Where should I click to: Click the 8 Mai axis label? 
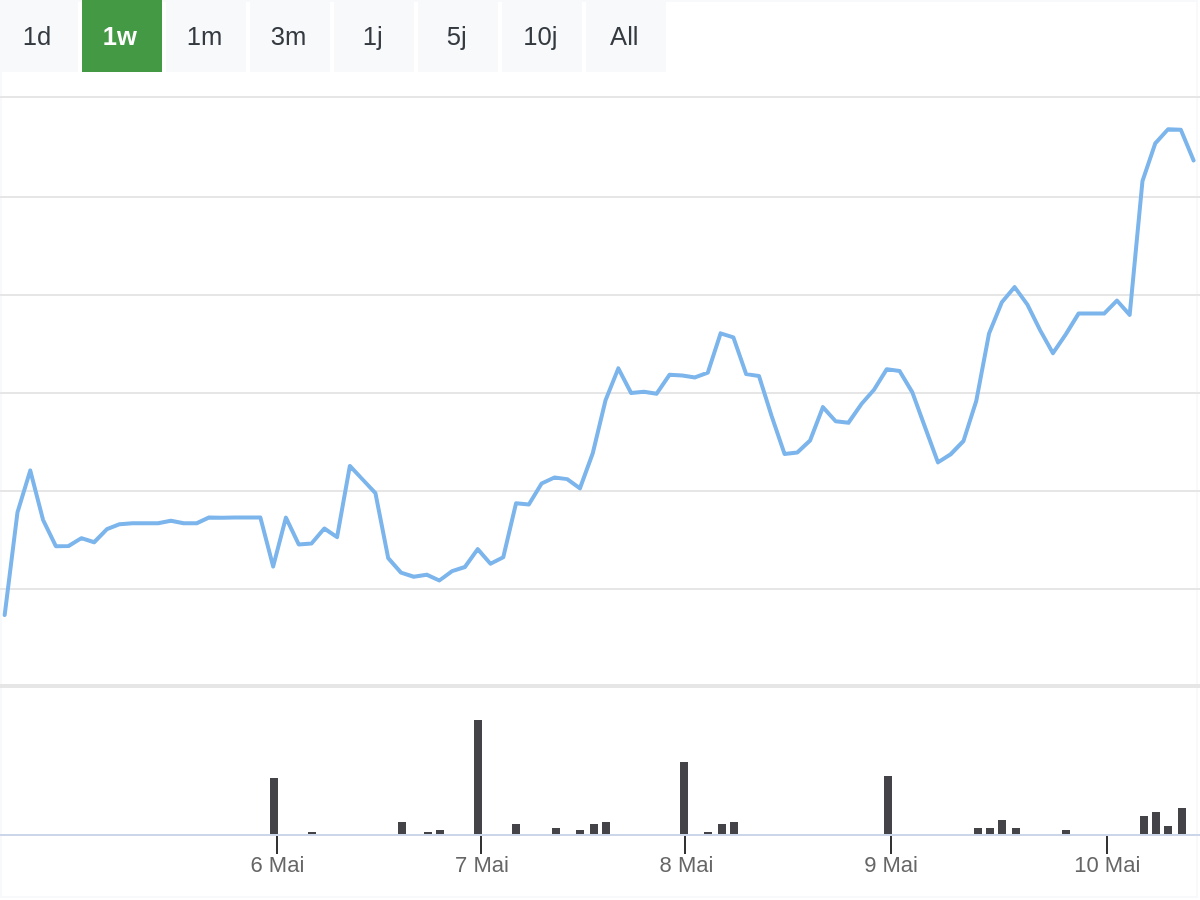(x=686, y=865)
